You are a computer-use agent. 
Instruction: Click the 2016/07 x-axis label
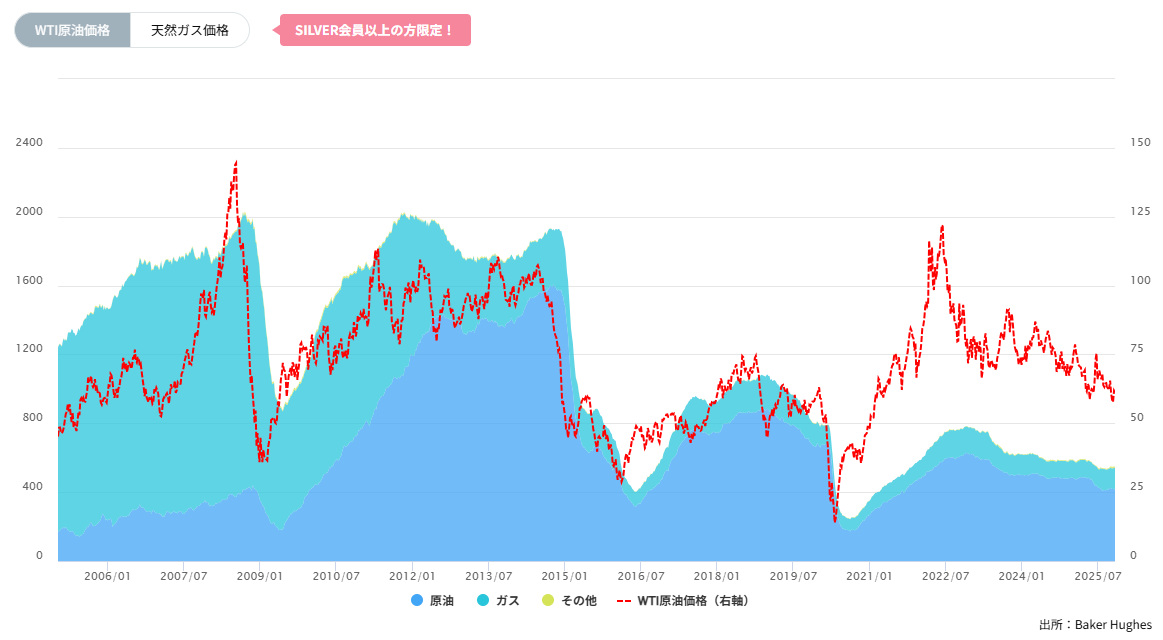pyautogui.click(x=640, y=577)
